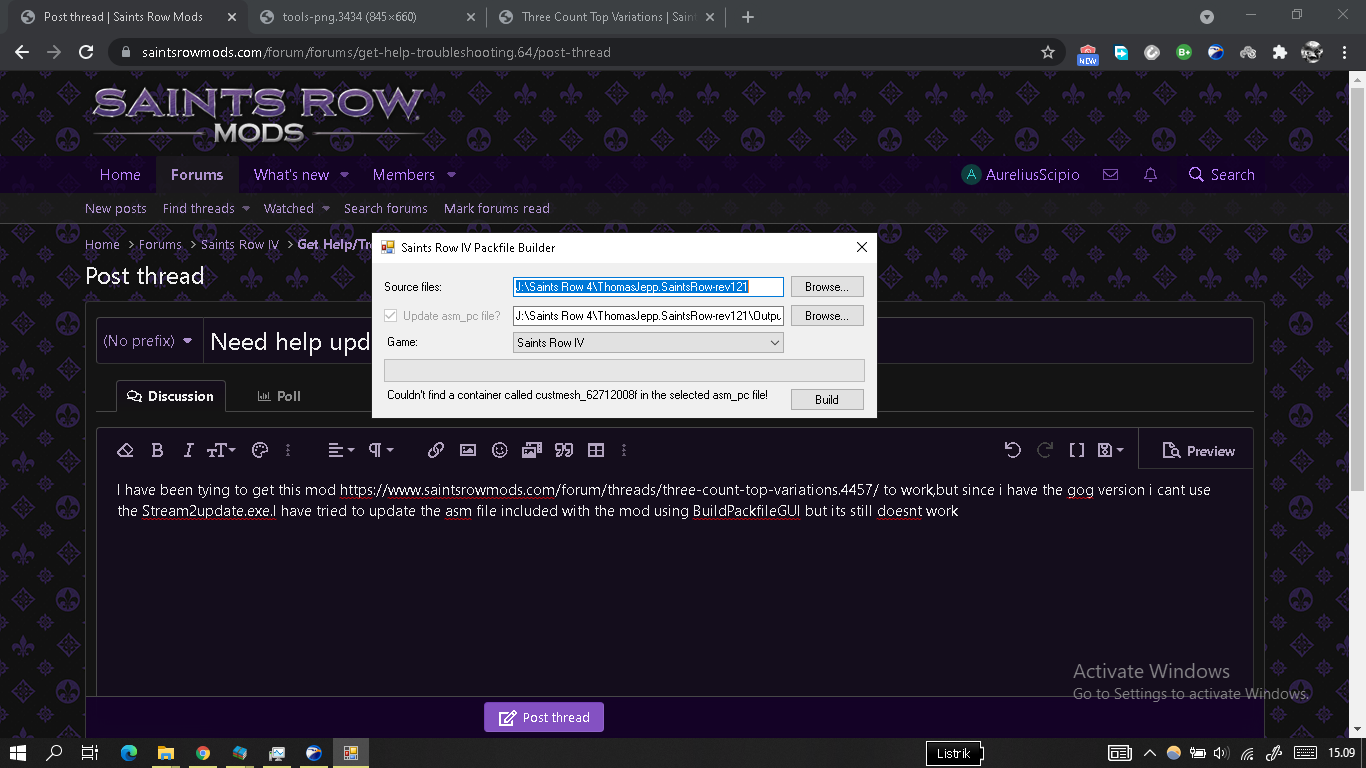Toggle BB code brackets mode
The width and height of the screenshot is (1366, 768).
1077,451
